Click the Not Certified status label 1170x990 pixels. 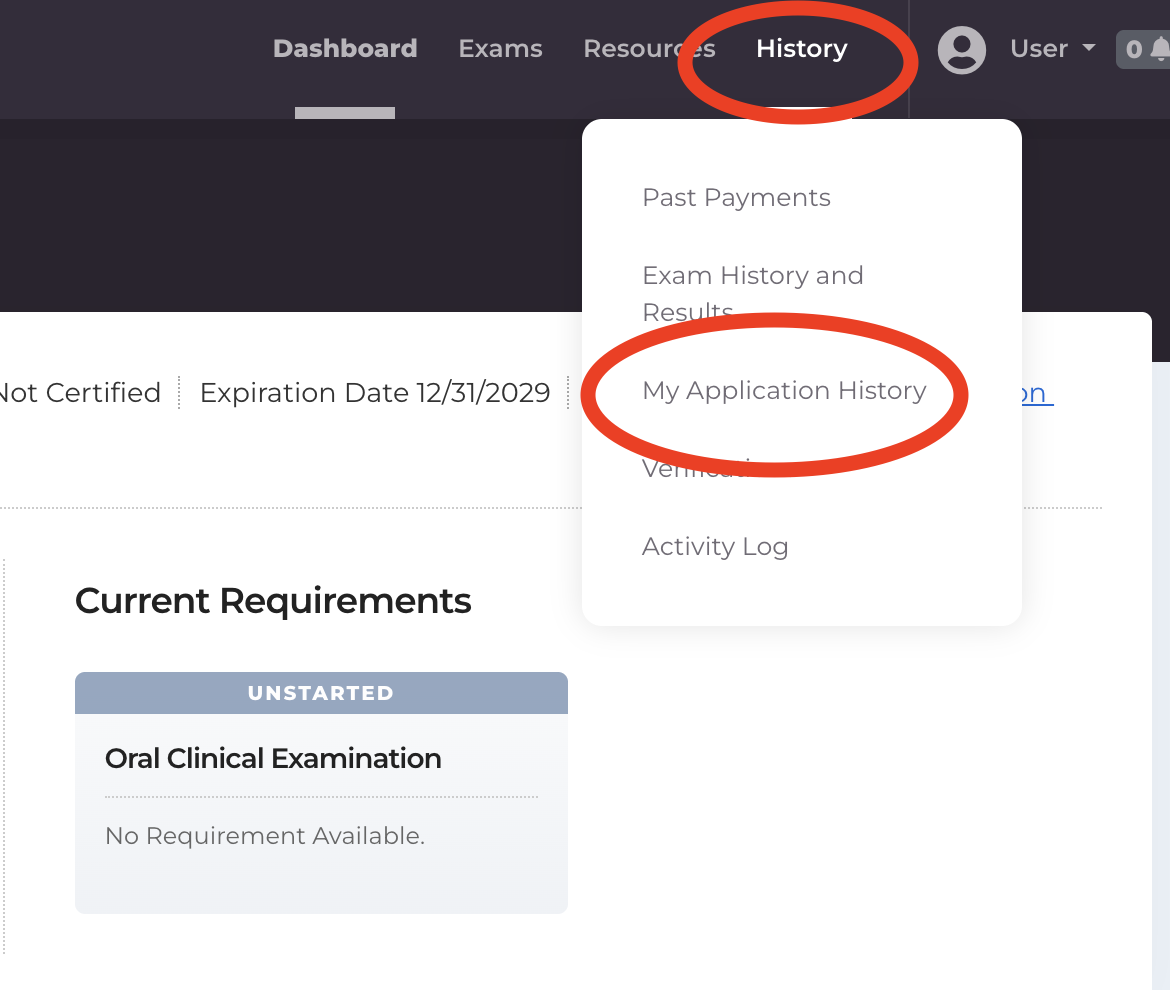tap(80, 392)
